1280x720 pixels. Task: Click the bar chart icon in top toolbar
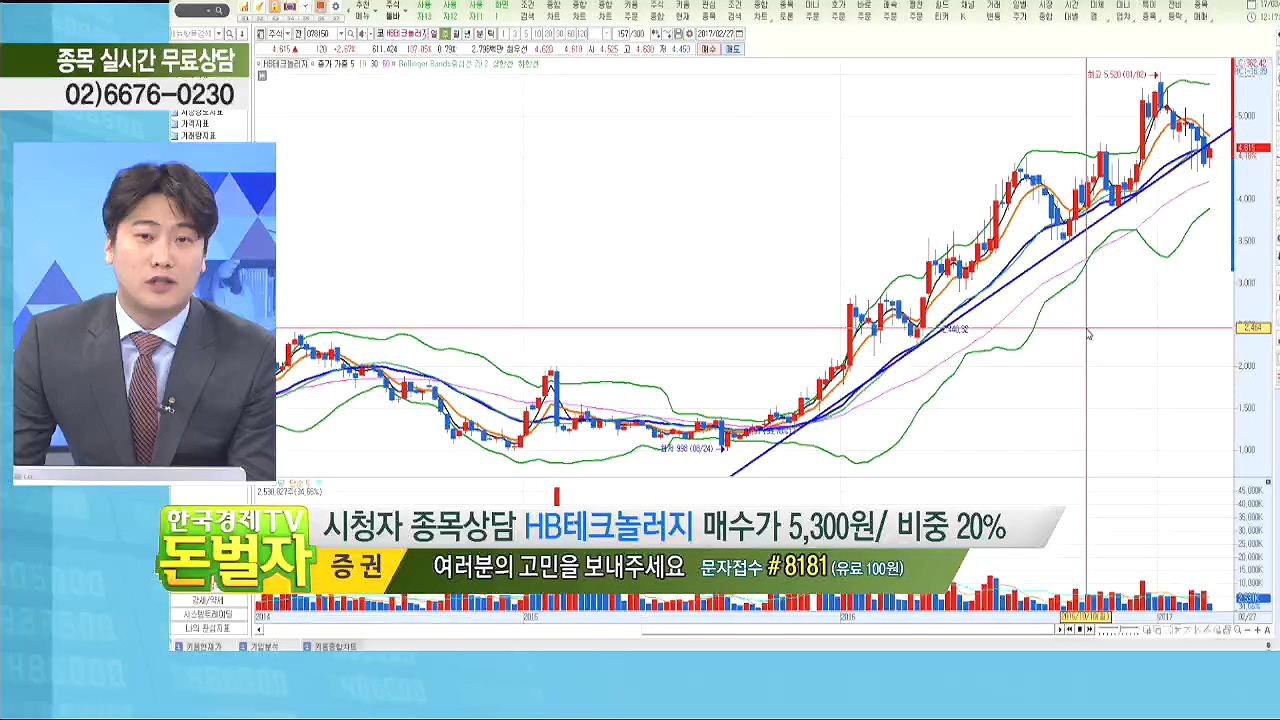244,7
